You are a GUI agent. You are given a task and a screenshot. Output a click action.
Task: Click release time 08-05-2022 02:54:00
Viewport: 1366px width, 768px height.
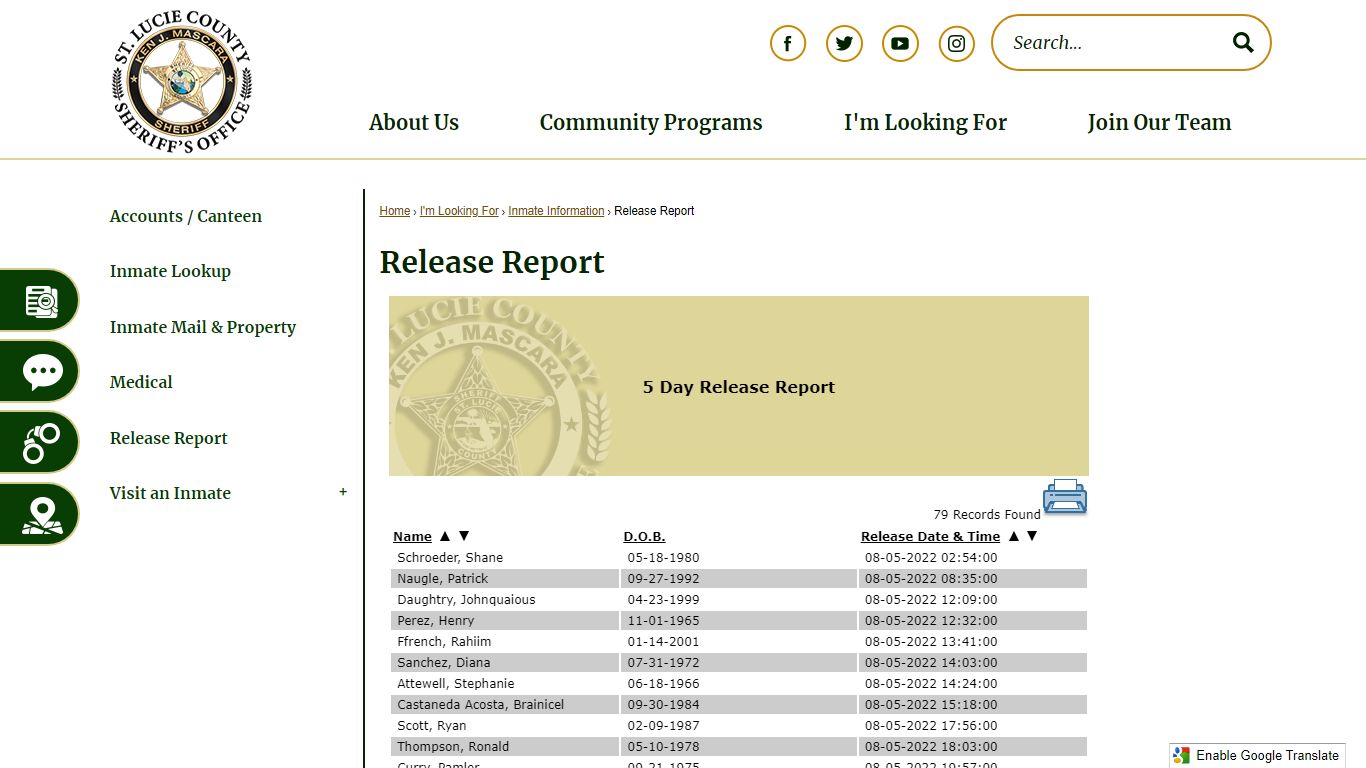click(x=931, y=558)
